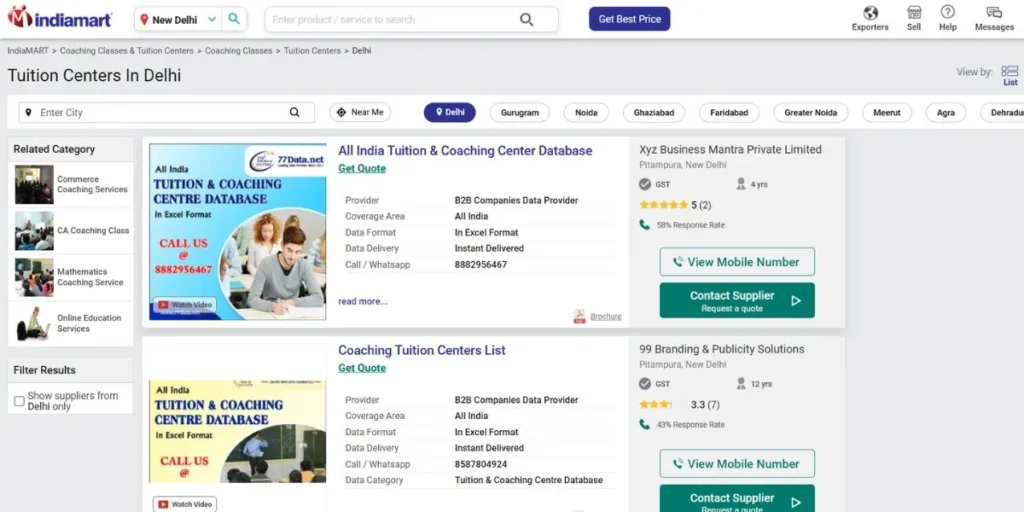Contact Supplier for Xyz Business Mantra
This screenshot has width=1024, height=512.
point(737,300)
